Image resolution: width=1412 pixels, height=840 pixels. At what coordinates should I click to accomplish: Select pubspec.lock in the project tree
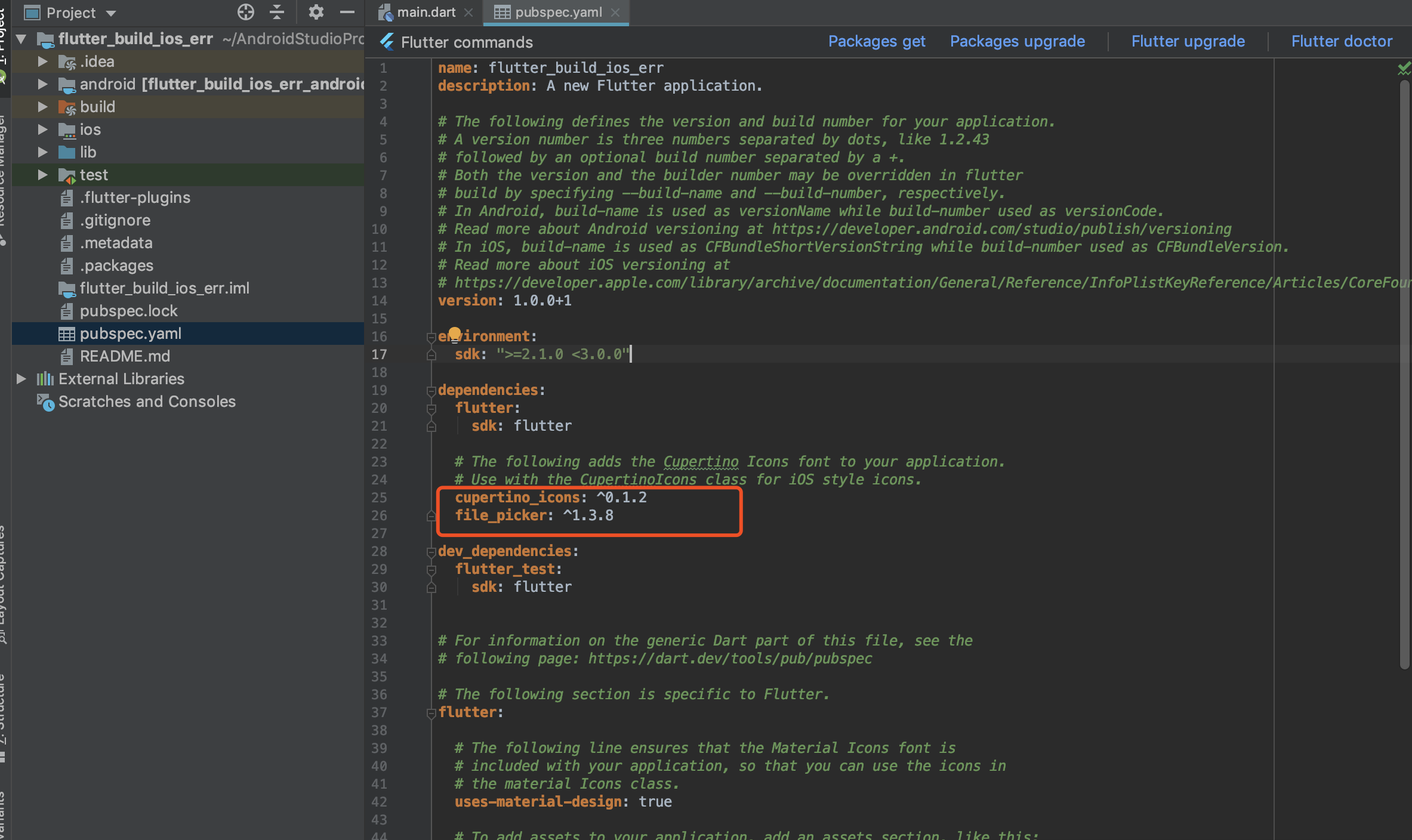[x=129, y=310]
